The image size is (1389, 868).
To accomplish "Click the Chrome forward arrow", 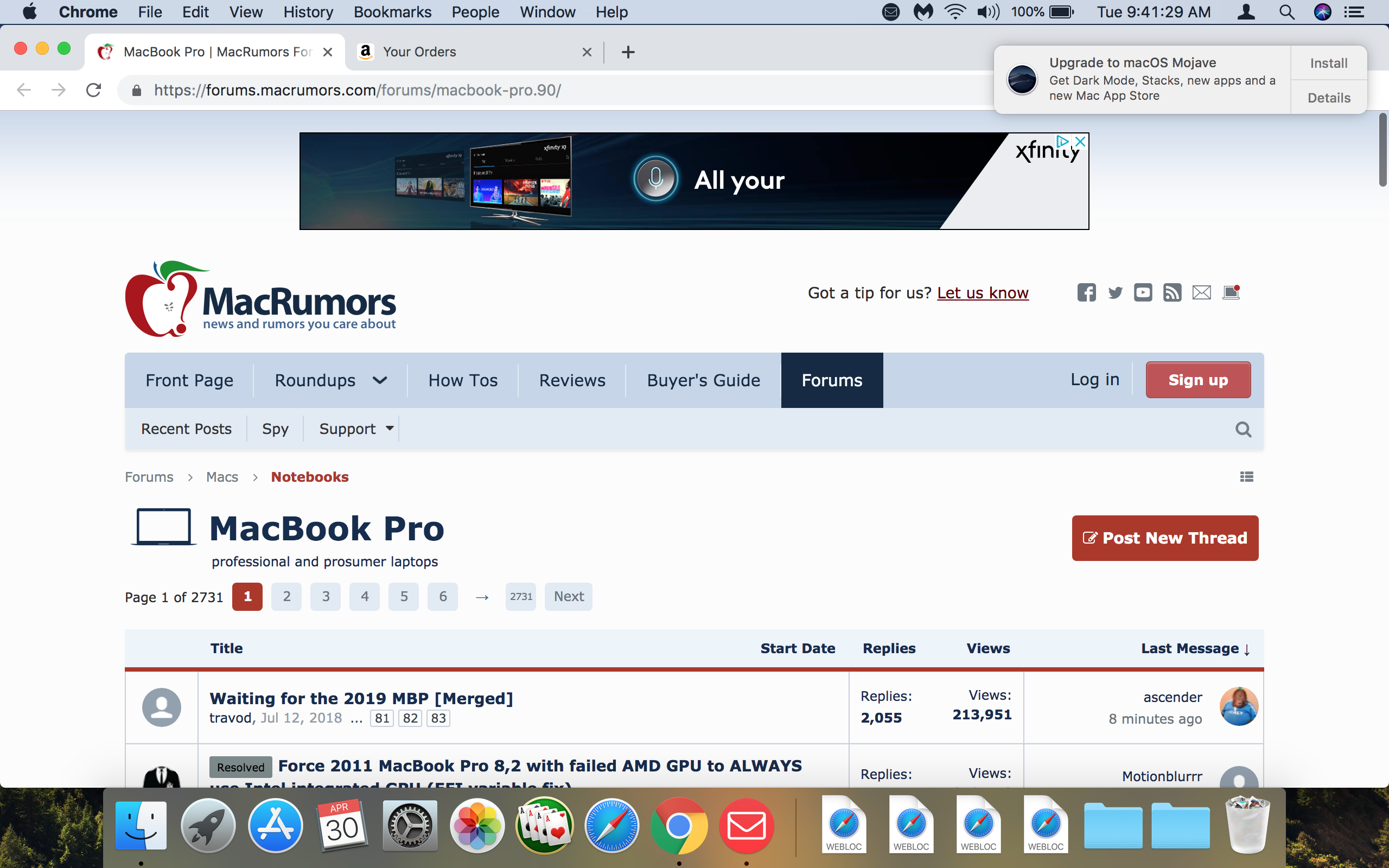I will [x=59, y=90].
